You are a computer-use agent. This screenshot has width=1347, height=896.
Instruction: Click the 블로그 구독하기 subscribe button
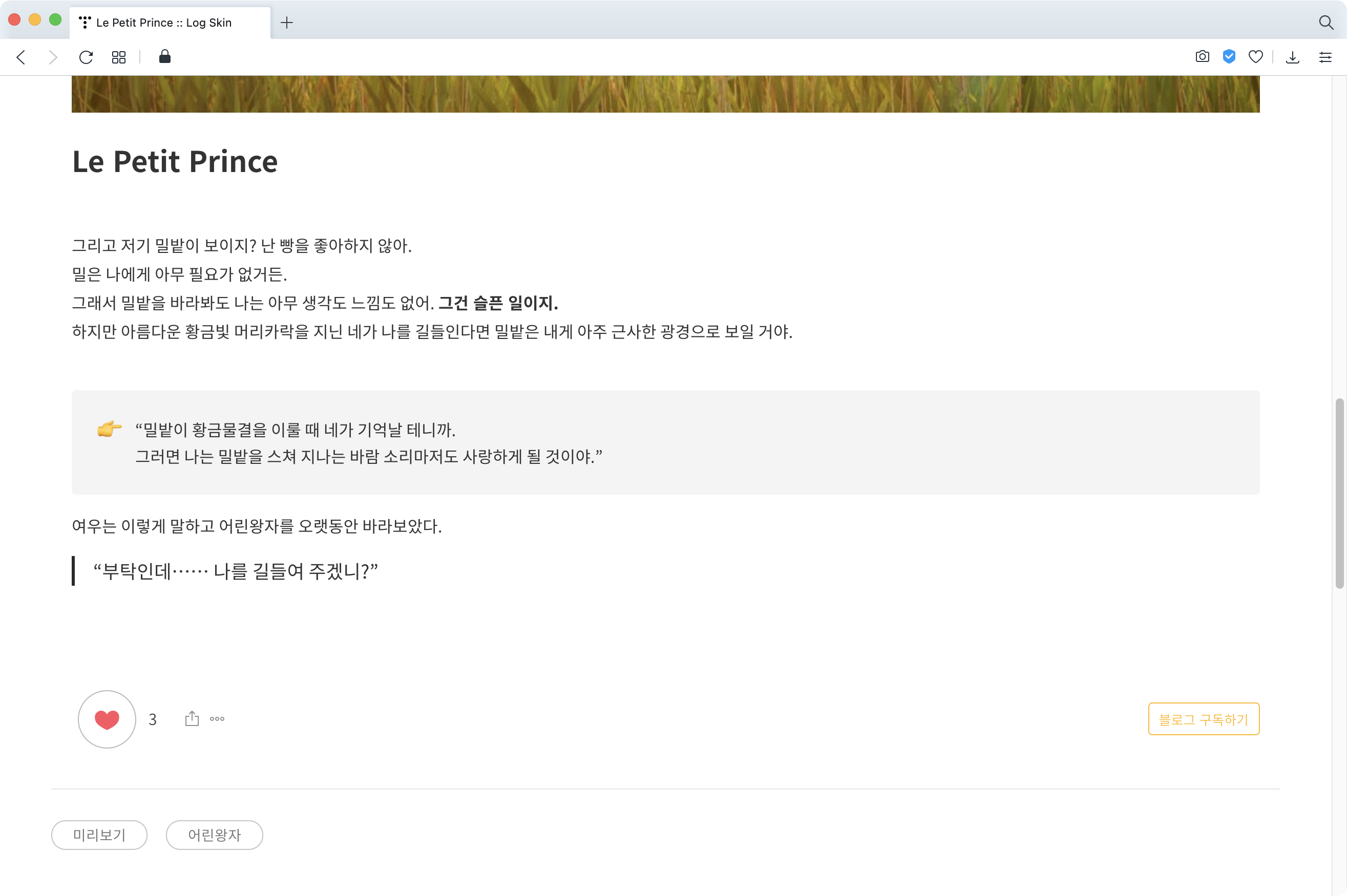pyautogui.click(x=1204, y=719)
